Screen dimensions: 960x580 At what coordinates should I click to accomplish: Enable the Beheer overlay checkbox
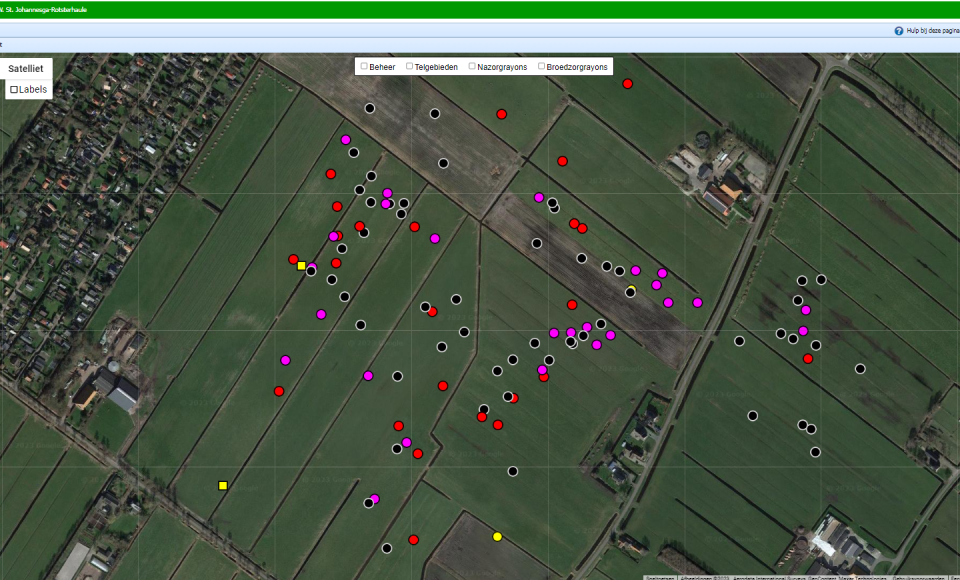(x=364, y=66)
